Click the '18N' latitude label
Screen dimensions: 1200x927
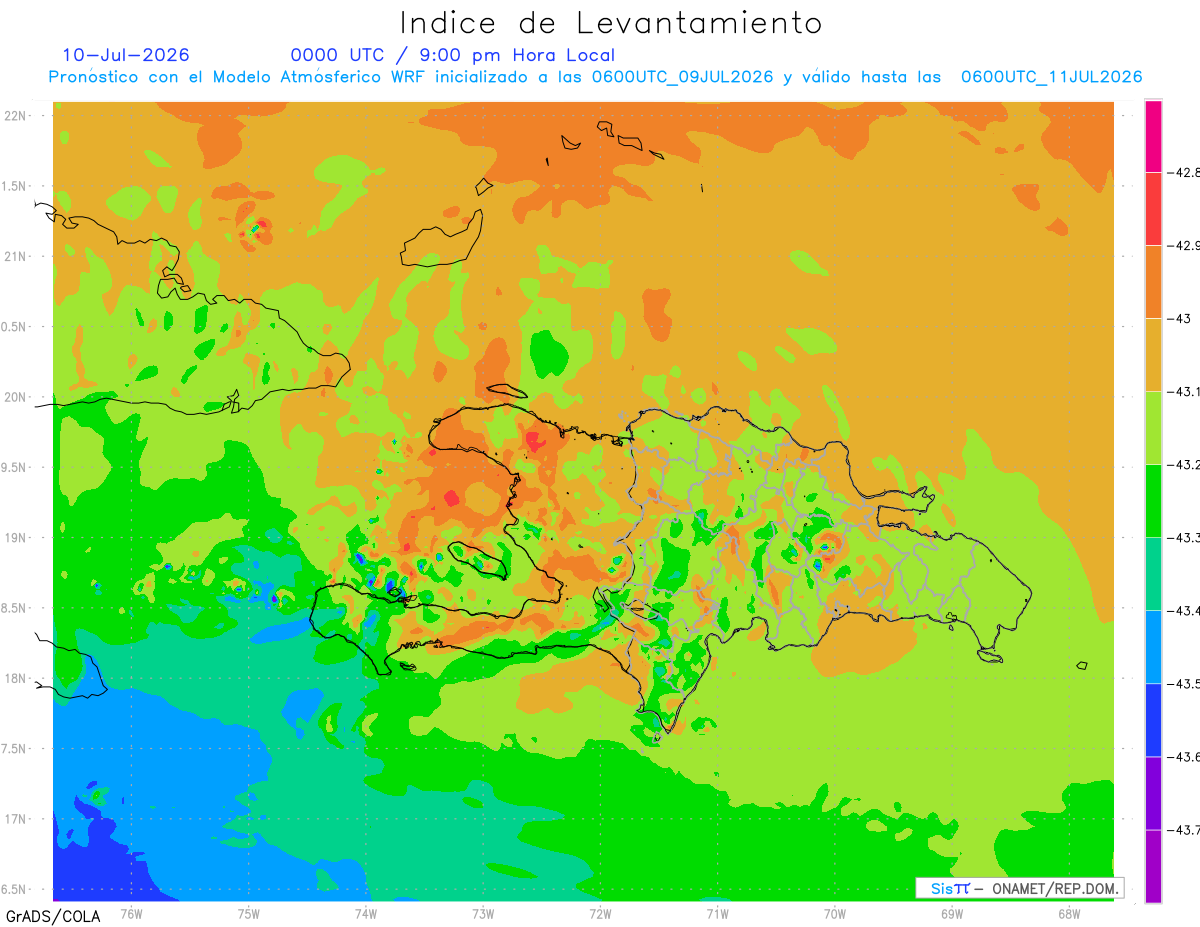tap(16, 678)
